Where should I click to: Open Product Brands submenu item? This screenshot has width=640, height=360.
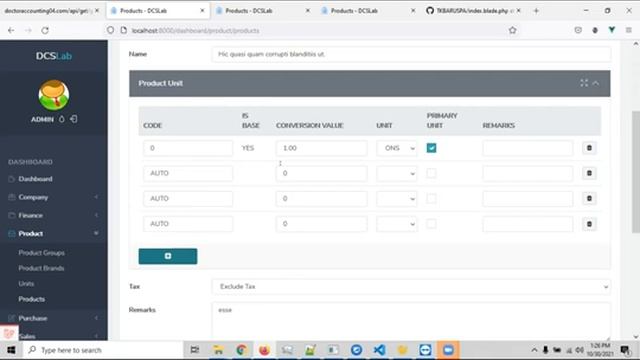coord(41,268)
